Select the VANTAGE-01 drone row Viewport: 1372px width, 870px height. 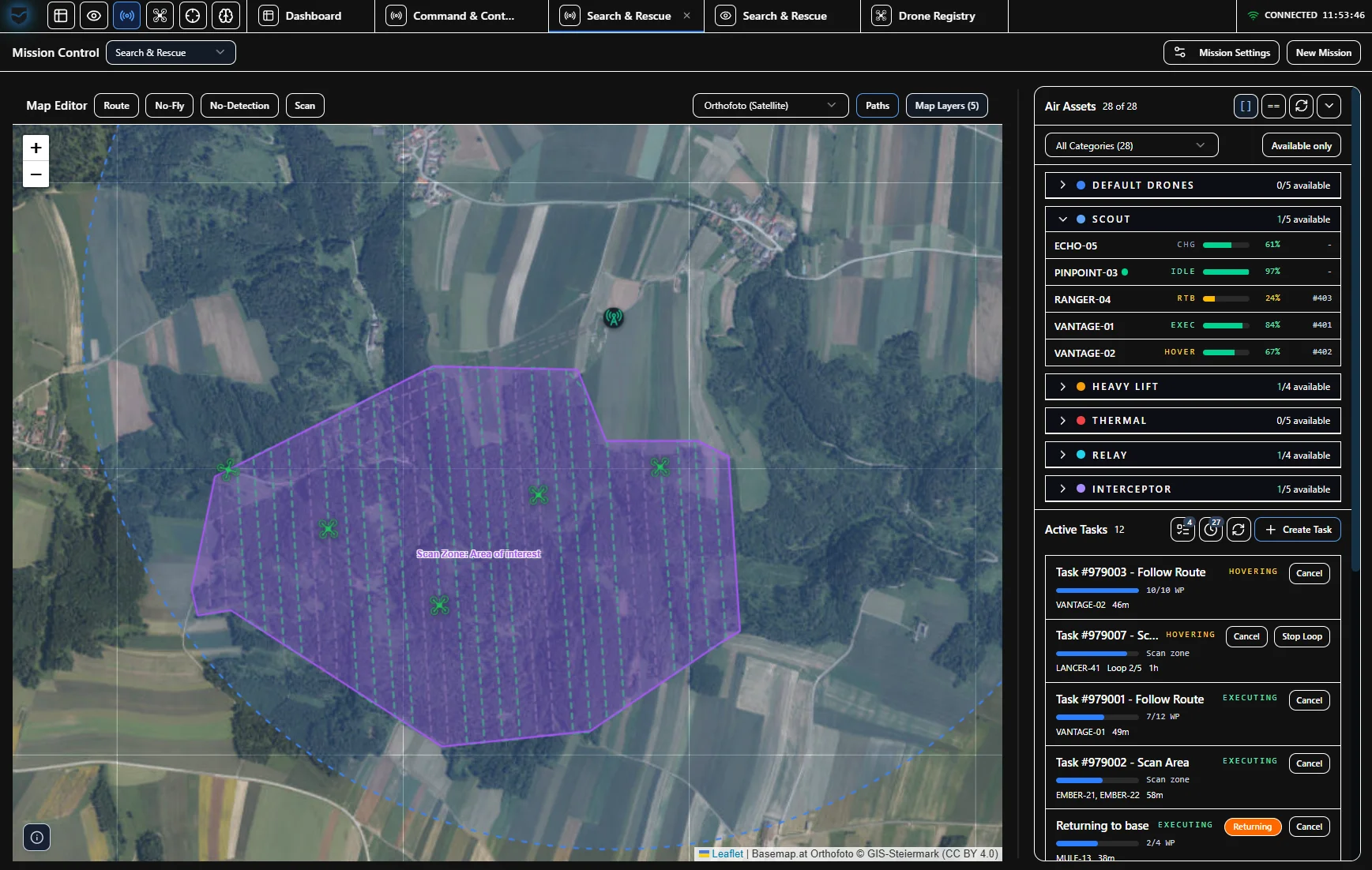click(x=1193, y=326)
